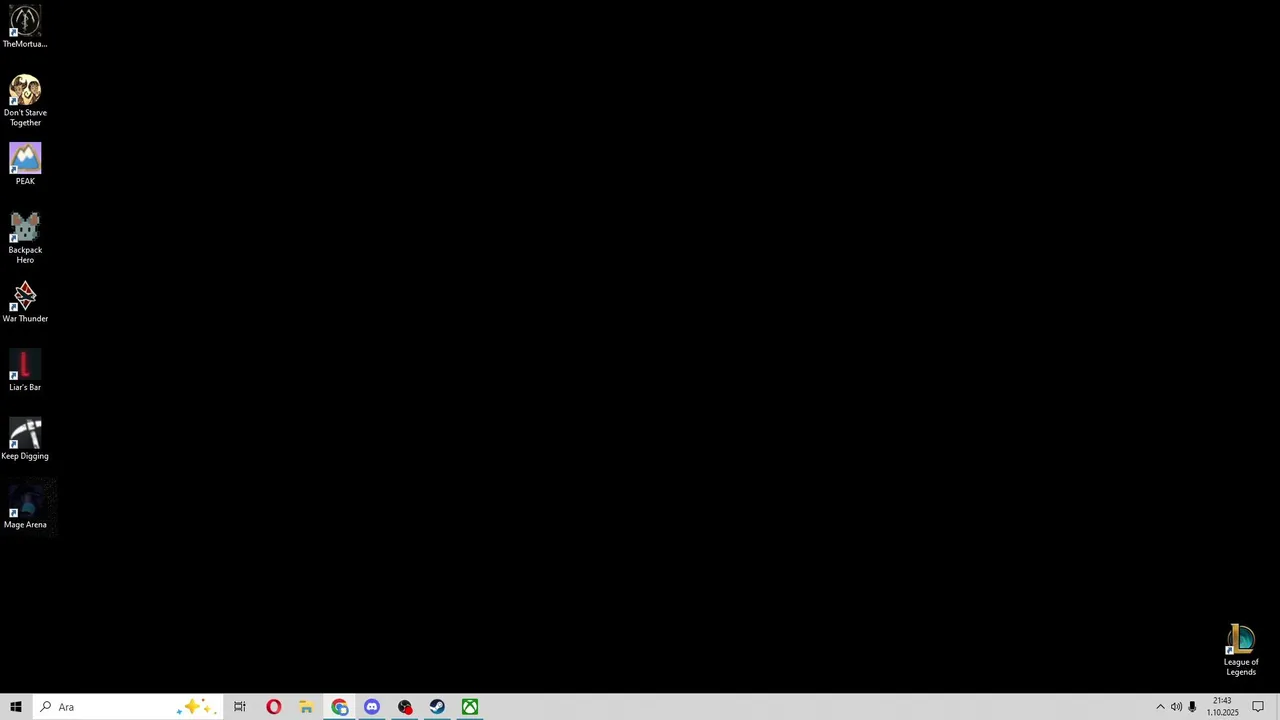Open Discord from the taskbar
Screen dimensions: 1280x720
click(372, 707)
